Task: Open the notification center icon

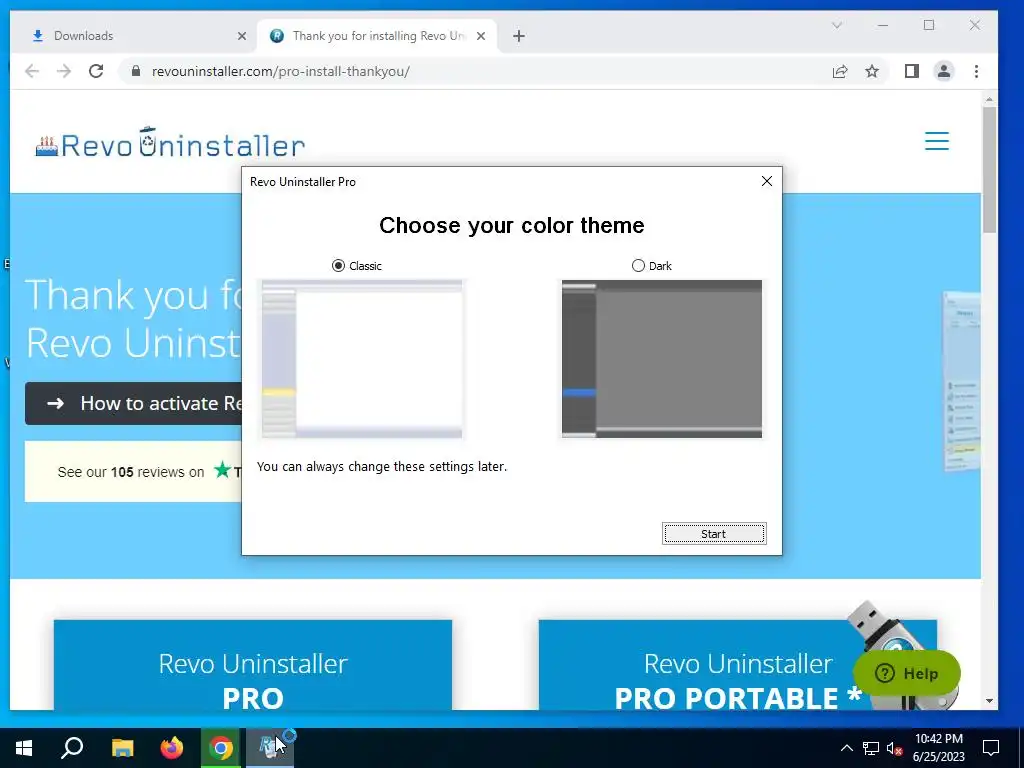Action: (x=991, y=748)
